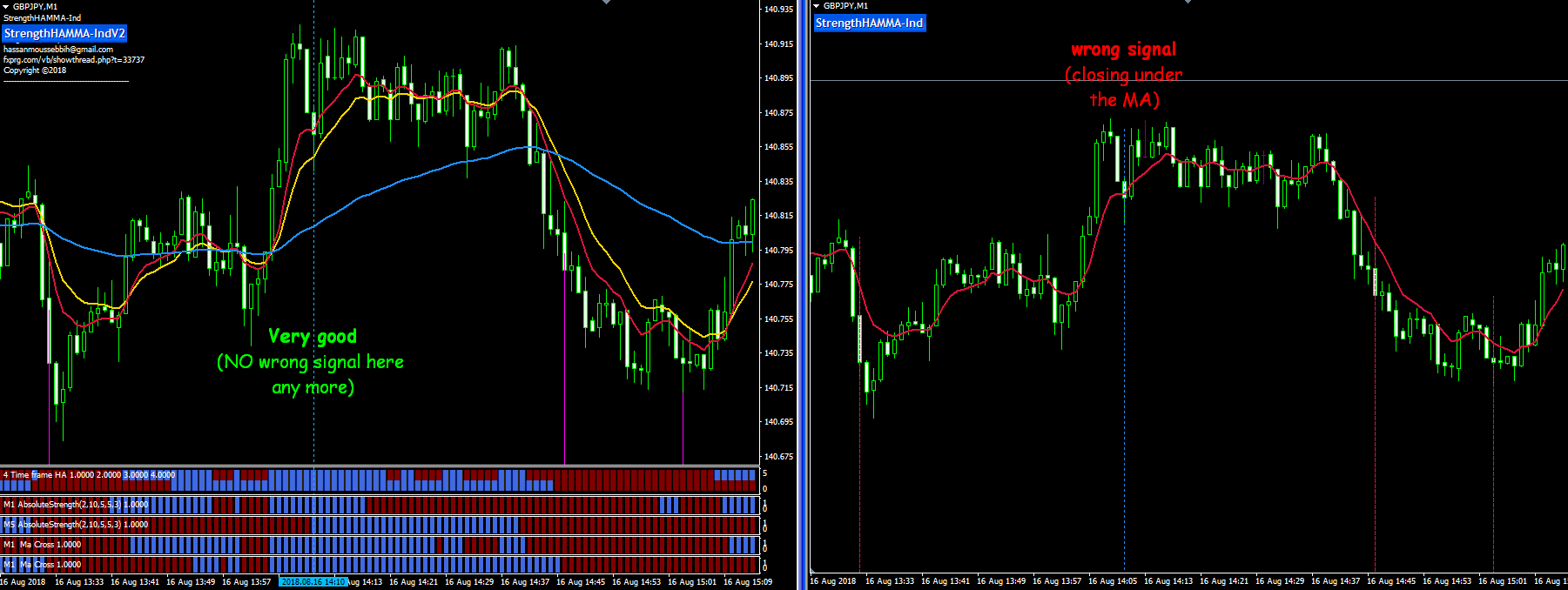
Task: Click the fxprg.com showthread link text
Action: point(74,60)
